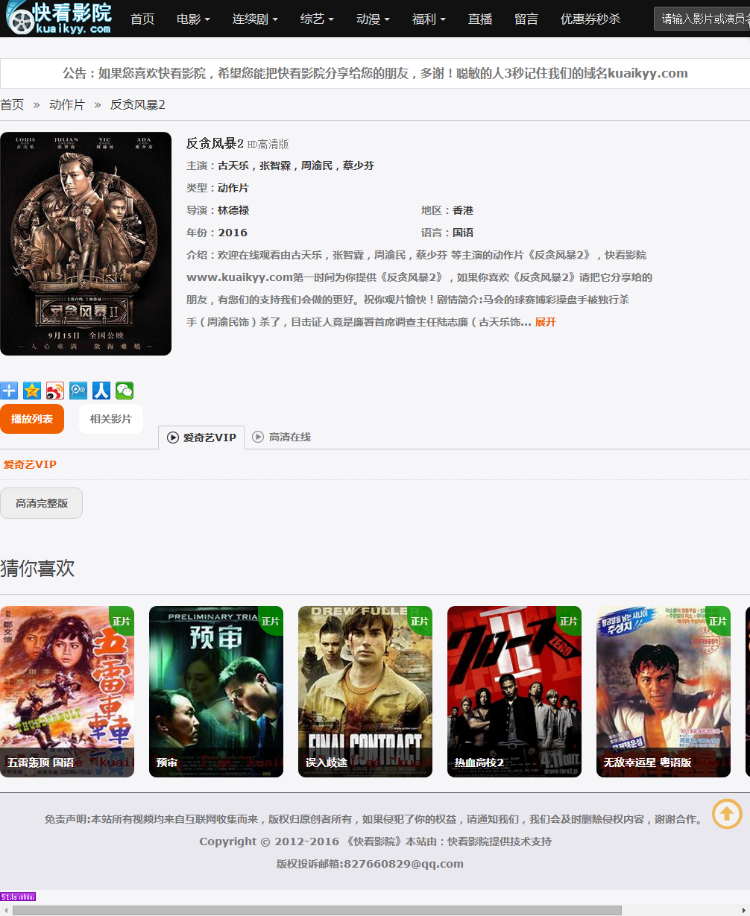Click language link 国语
The width and height of the screenshot is (750, 916).
pyautogui.click(x=463, y=233)
